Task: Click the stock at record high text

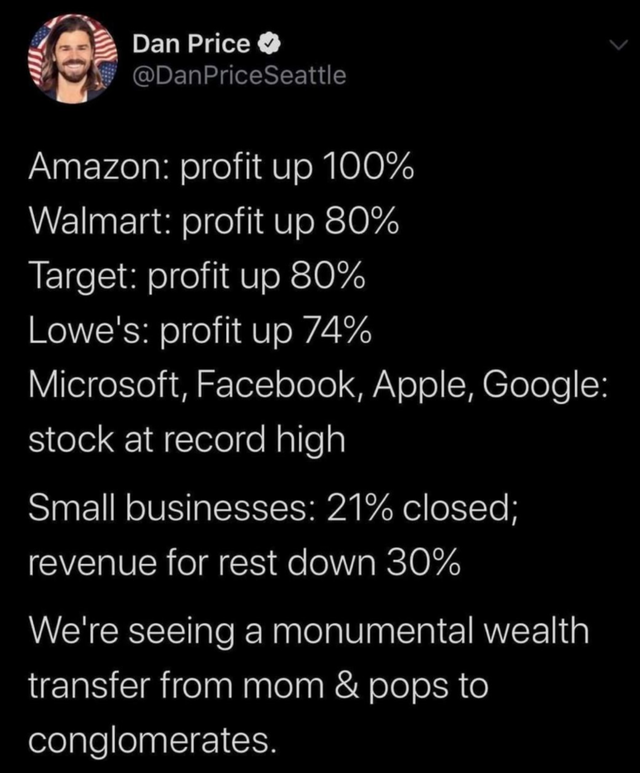Action: click(187, 440)
